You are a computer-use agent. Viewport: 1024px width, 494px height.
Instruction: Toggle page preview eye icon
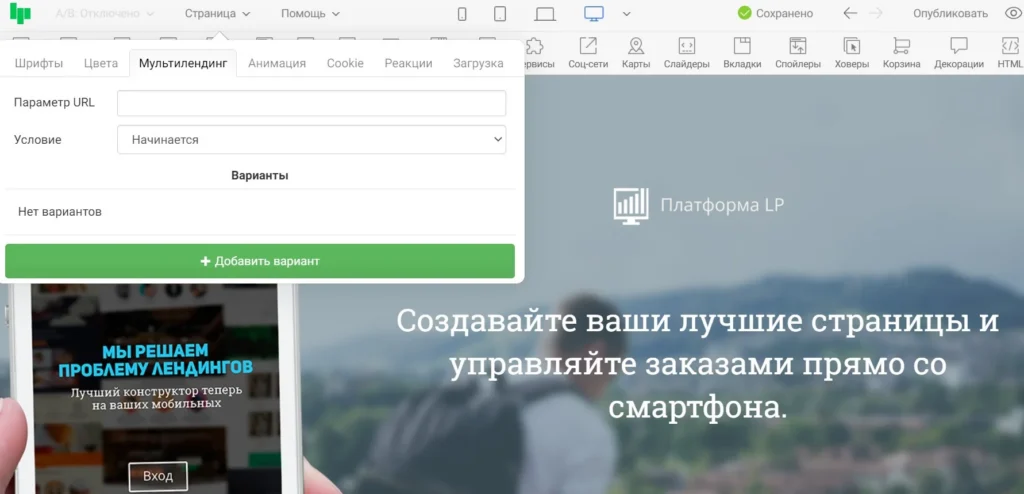1013,13
